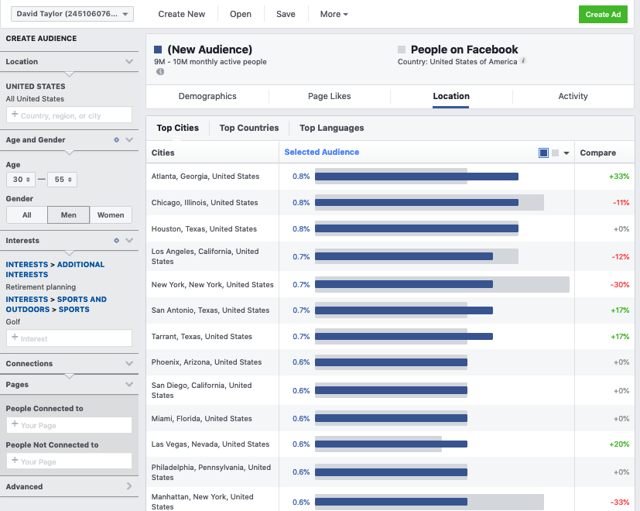Click the SPORTS AND OUTDOORS link
Image resolution: width=640 pixels, height=511 pixels.
tap(56, 304)
